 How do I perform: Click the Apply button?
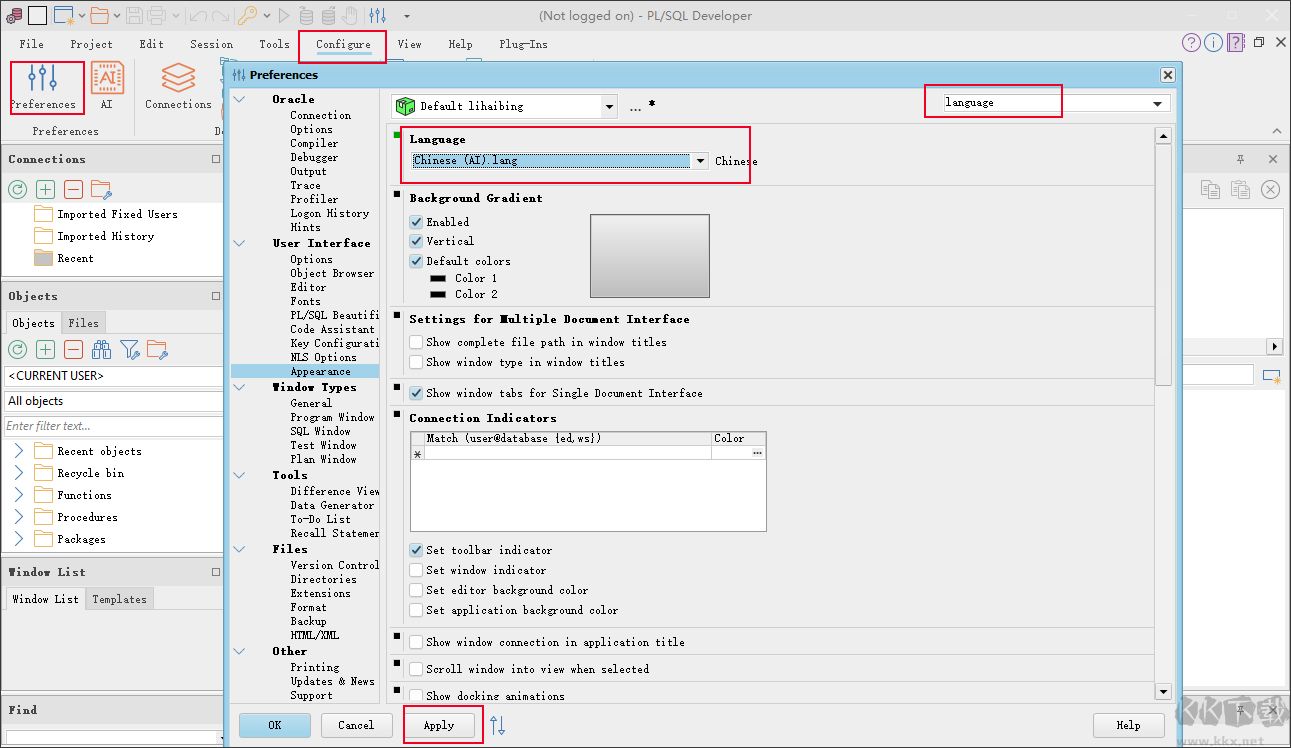441,724
